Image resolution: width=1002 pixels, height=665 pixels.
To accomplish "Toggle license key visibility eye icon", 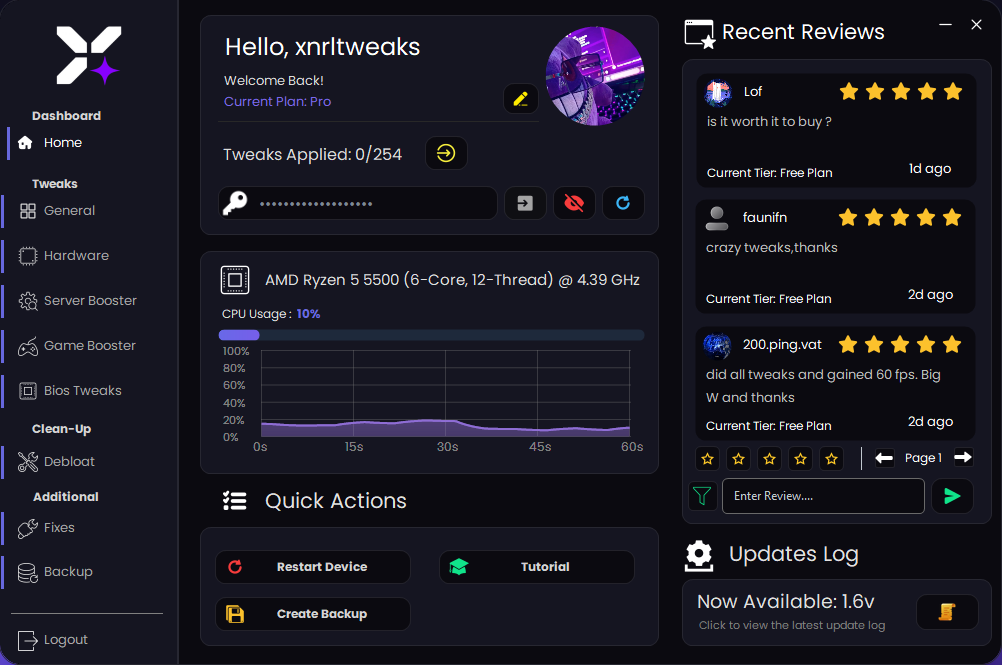I will click(x=574, y=203).
